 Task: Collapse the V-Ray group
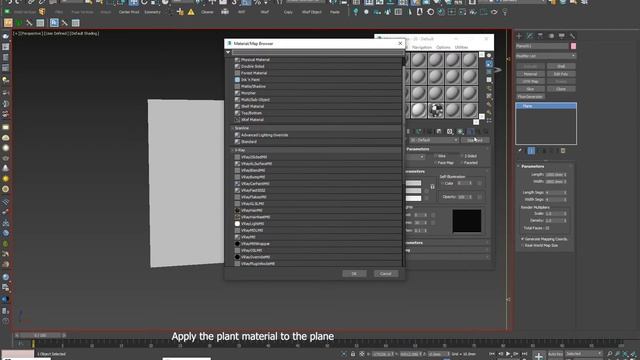(x=233, y=150)
